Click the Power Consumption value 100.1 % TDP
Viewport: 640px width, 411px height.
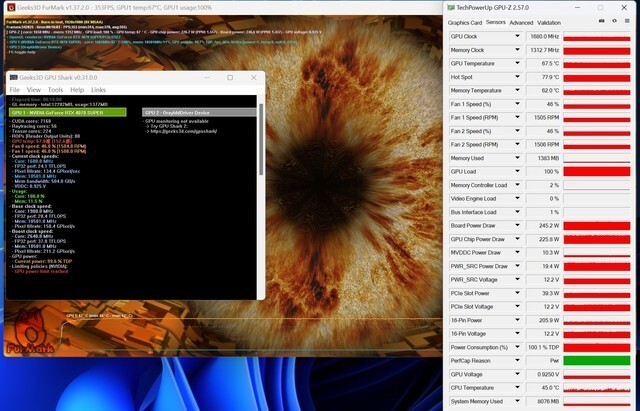[544, 347]
